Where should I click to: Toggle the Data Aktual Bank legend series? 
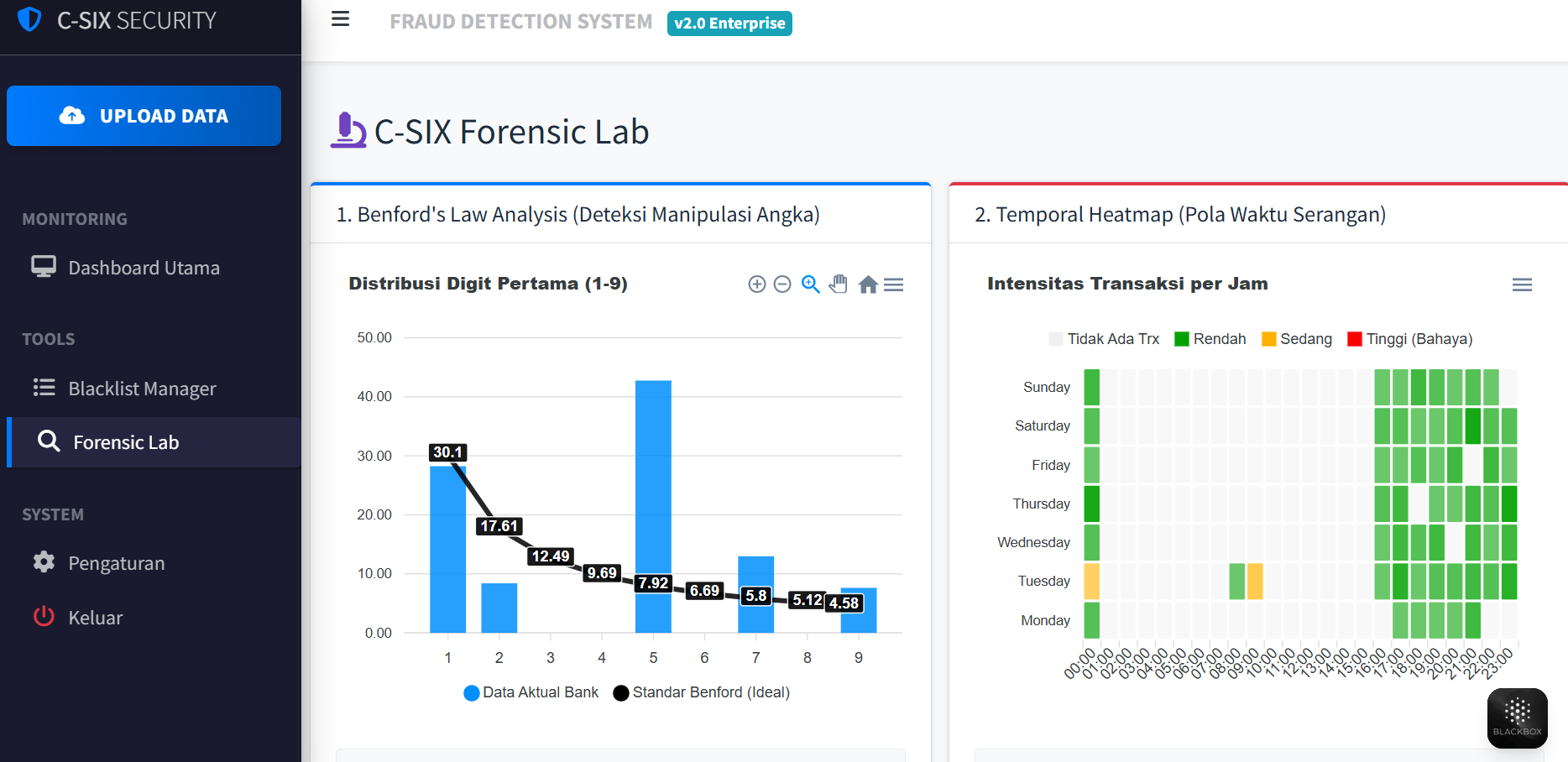(x=531, y=692)
